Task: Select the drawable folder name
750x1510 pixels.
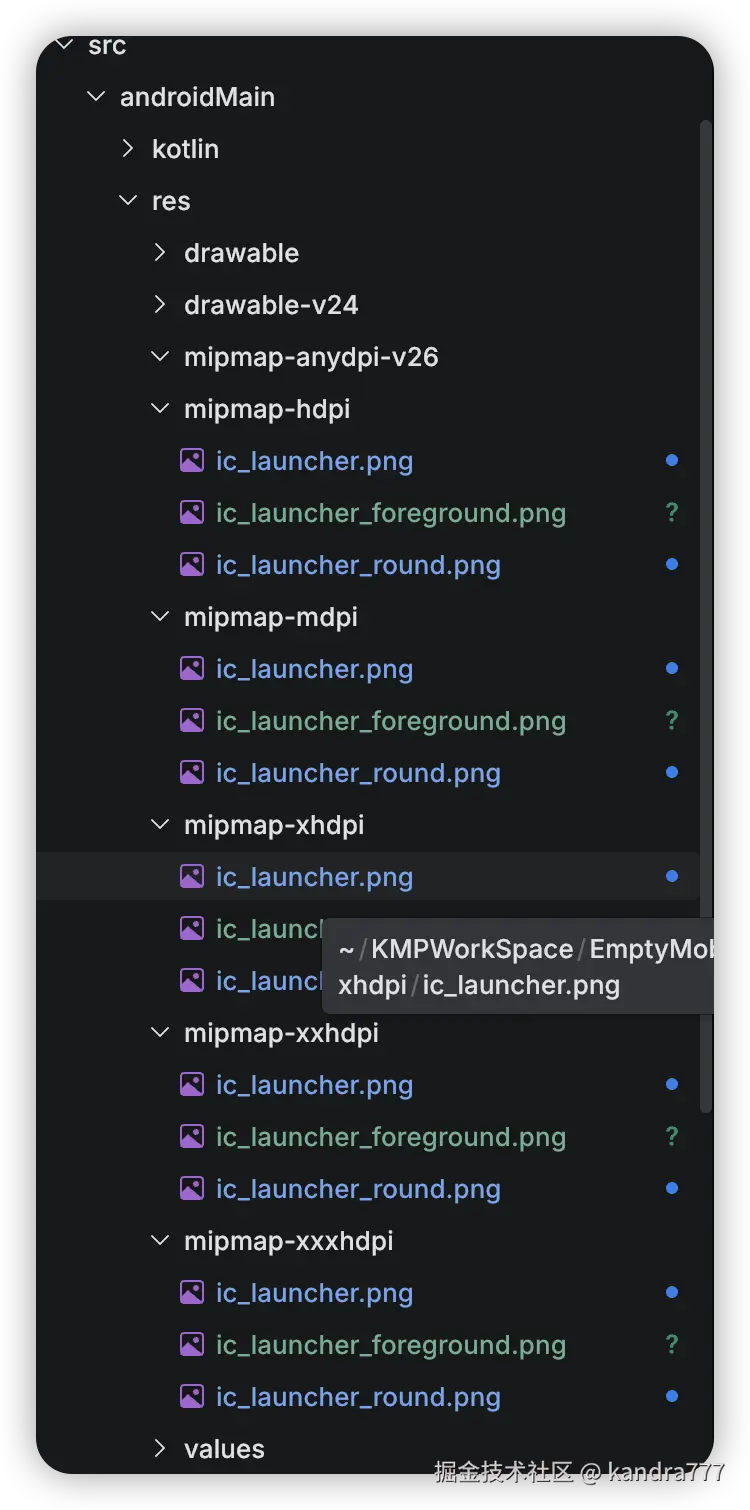Action: [x=241, y=253]
